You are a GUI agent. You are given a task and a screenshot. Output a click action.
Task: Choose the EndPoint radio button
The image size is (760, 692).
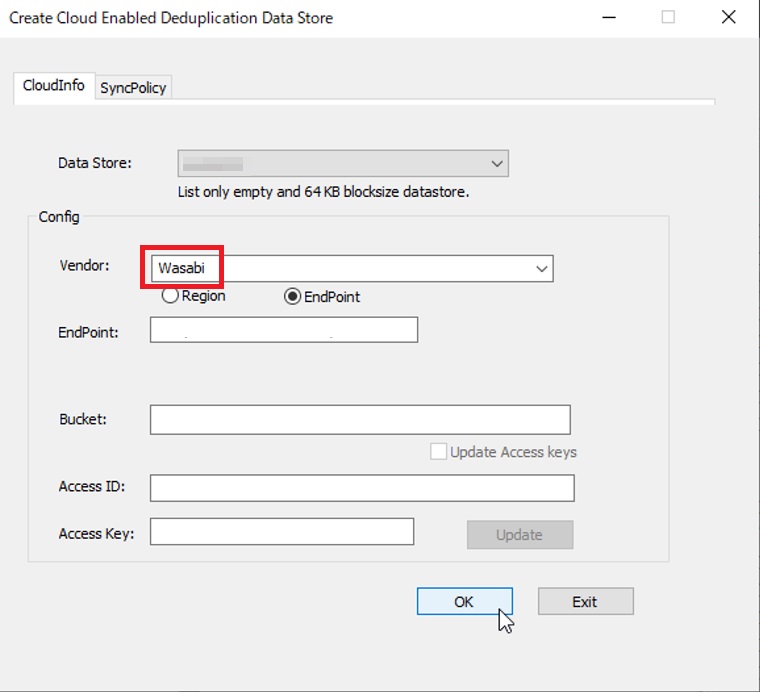point(293,296)
